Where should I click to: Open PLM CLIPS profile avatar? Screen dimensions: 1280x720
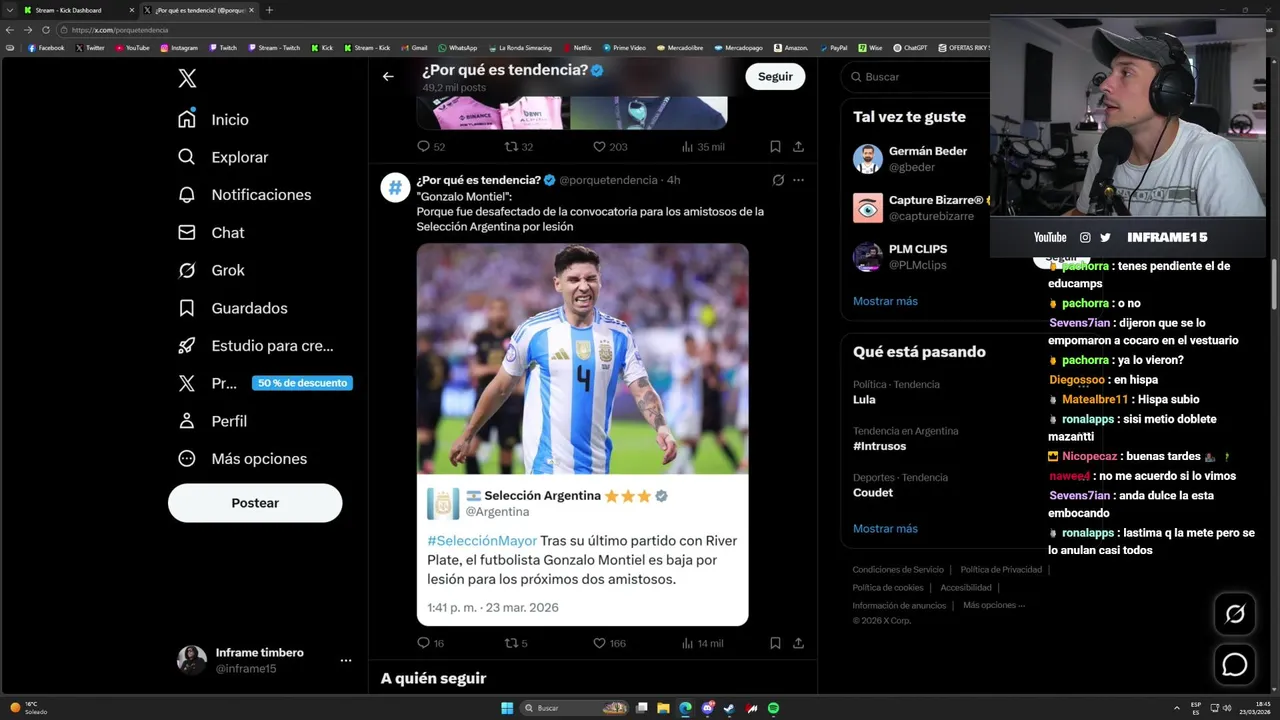coord(868,257)
